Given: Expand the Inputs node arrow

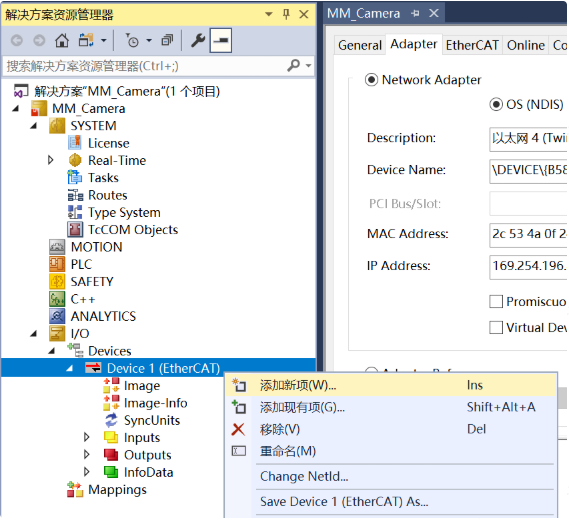Looking at the screenshot, I should coord(86,437).
